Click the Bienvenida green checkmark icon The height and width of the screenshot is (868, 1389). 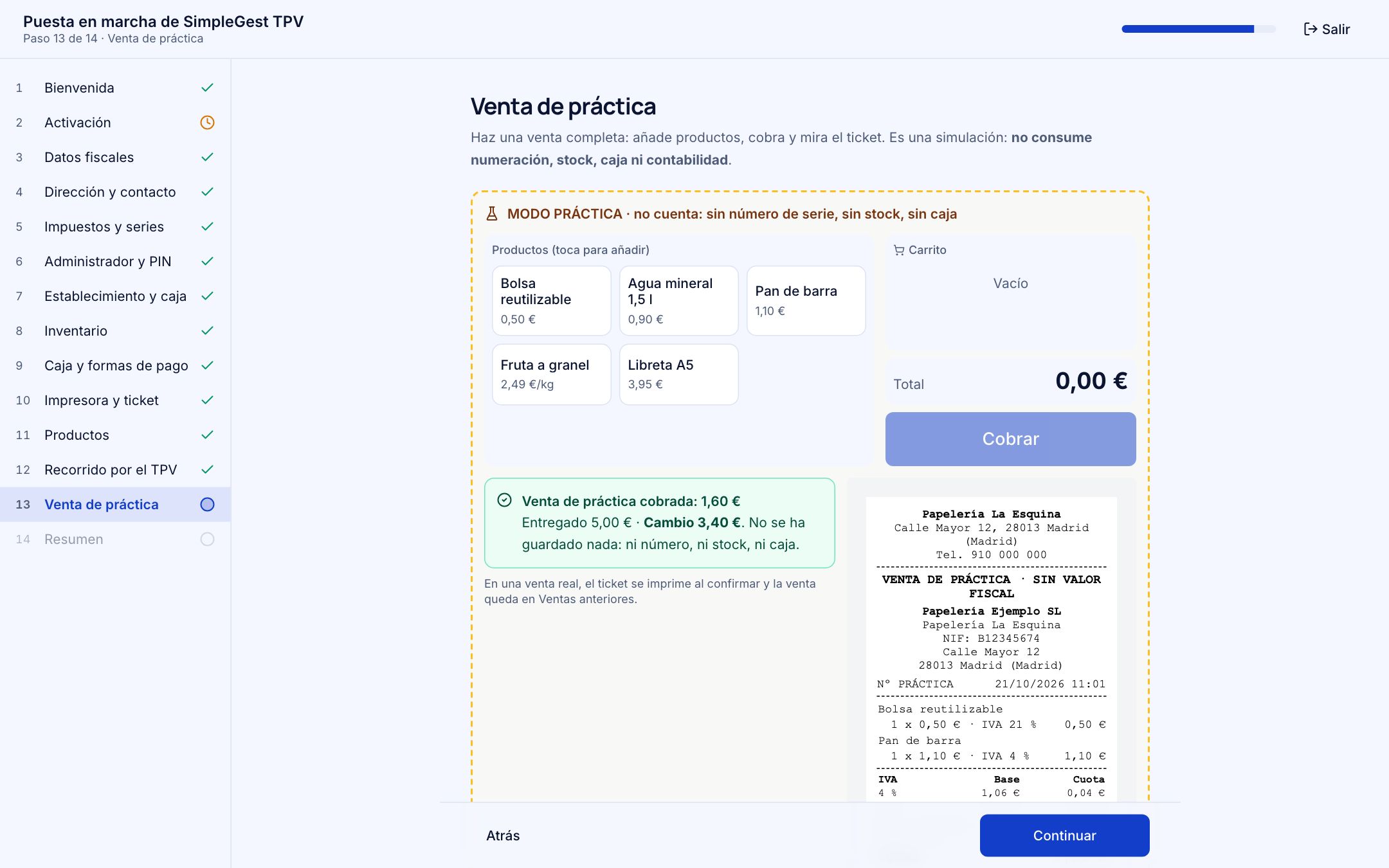point(207,87)
